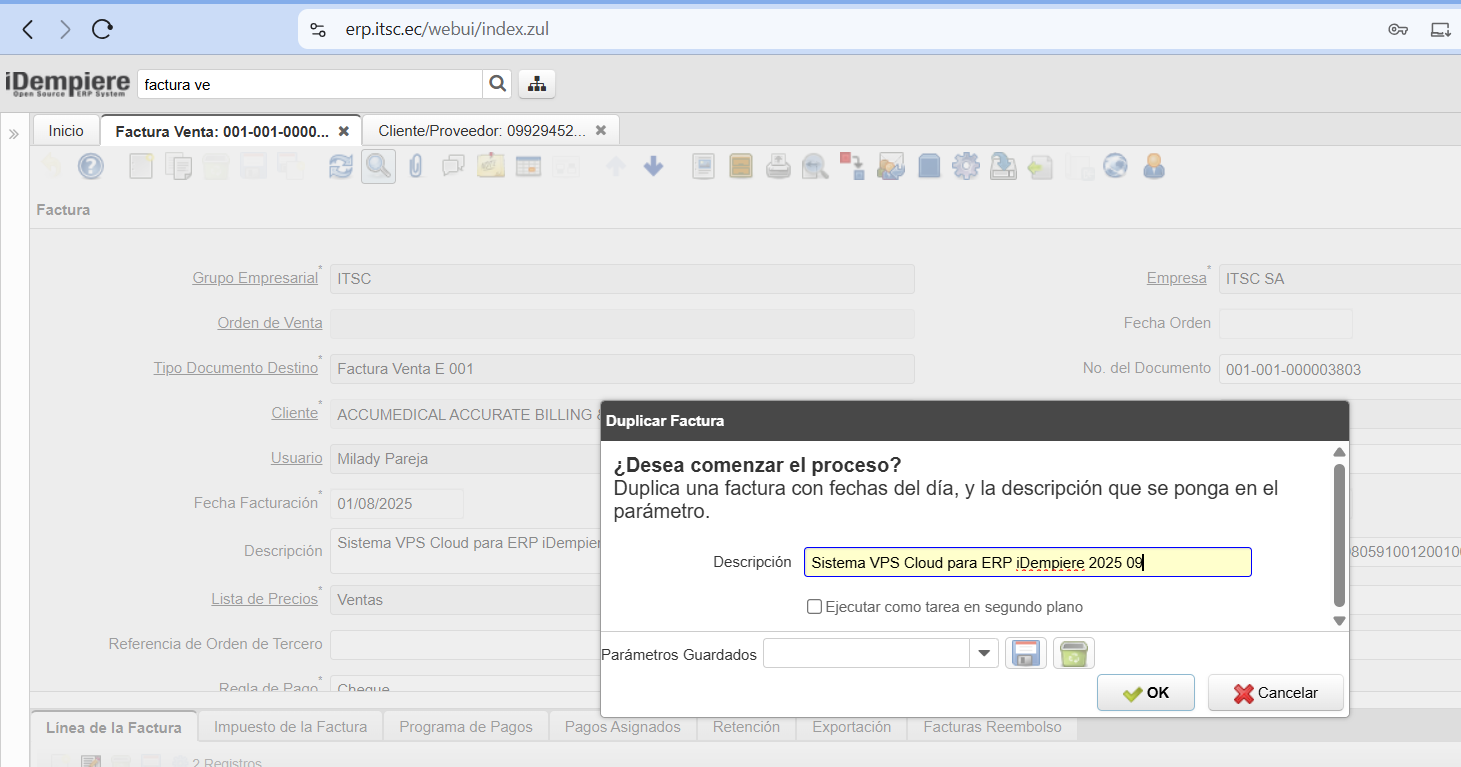Open the Parámetros Guardados dropdown
The height and width of the screenshot is (767, 1461).
coord(985,654)
